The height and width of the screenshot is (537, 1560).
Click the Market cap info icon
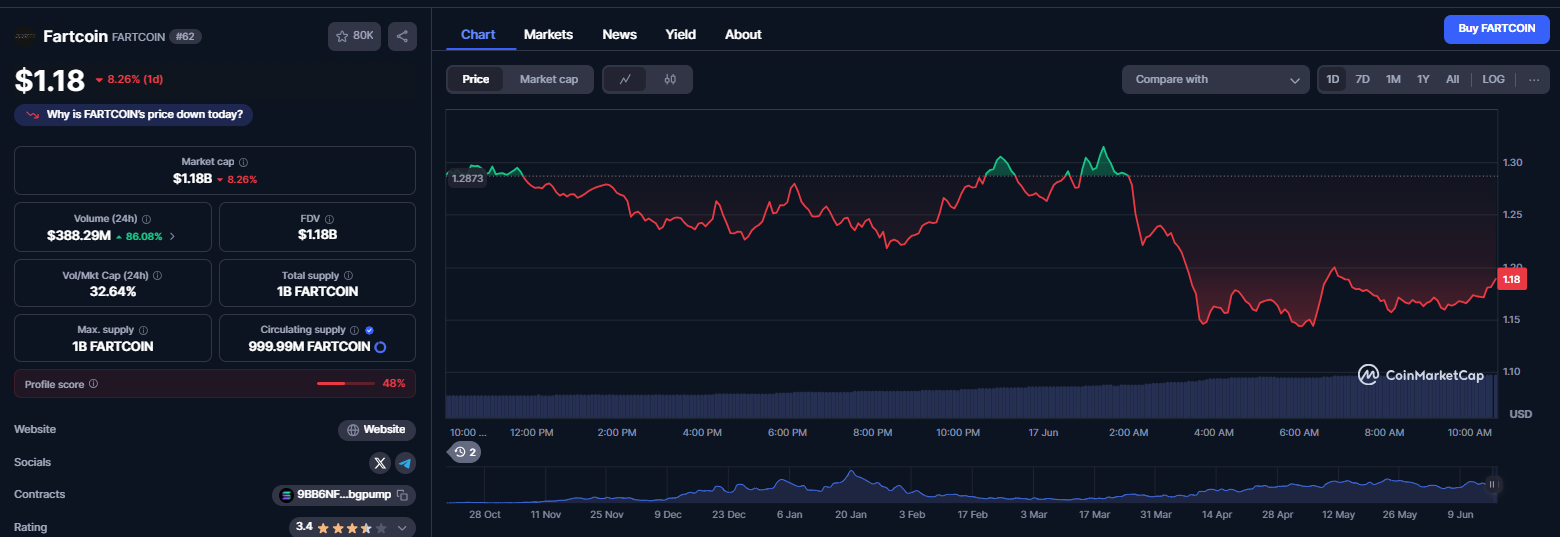pos(243,162)
